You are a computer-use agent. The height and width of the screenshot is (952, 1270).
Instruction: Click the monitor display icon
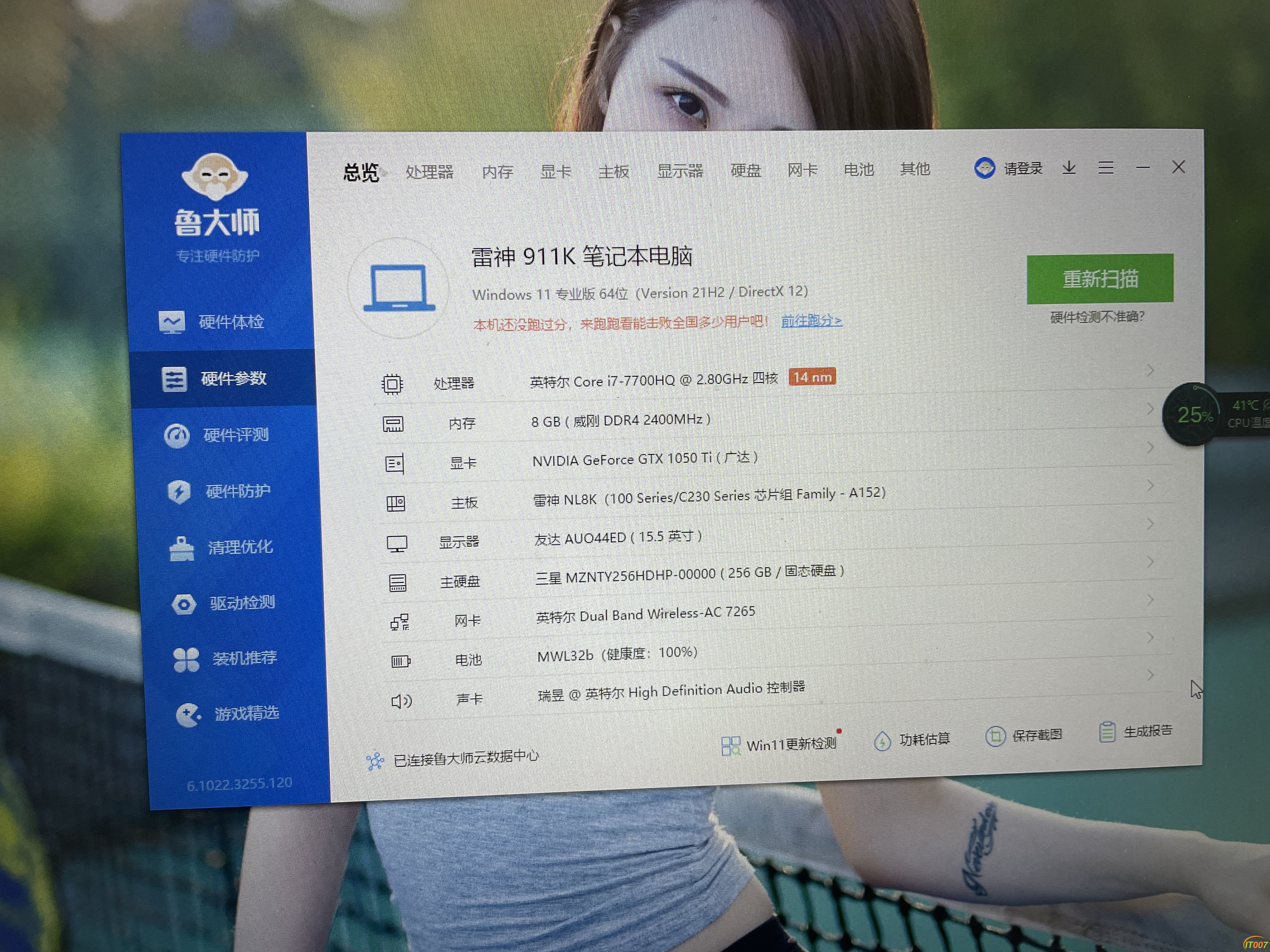click(397, 543)
